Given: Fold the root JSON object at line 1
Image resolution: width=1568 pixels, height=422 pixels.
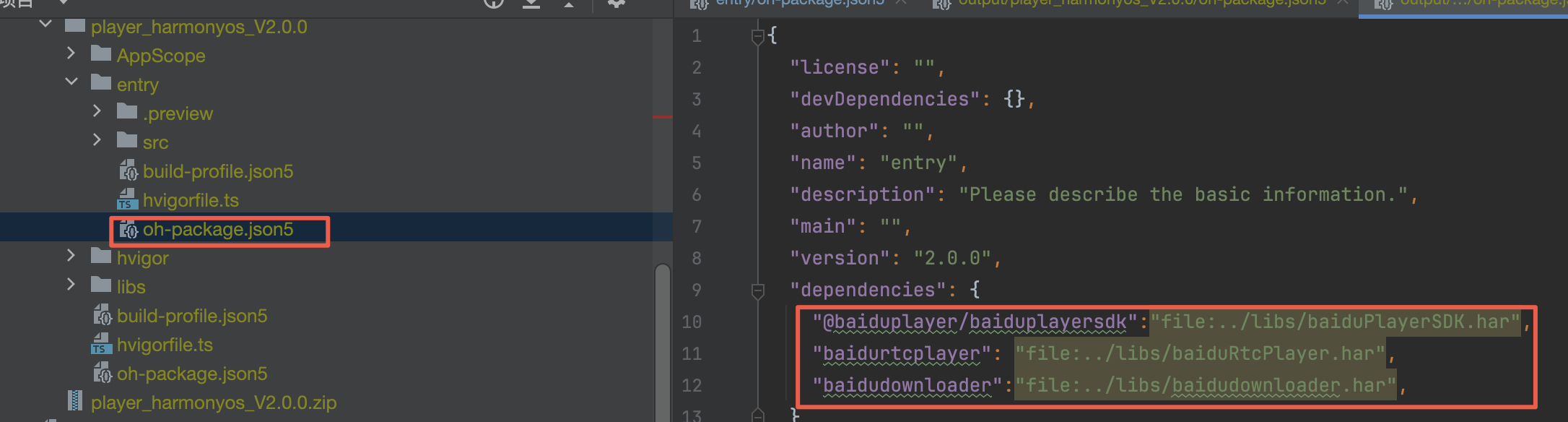Looking at the screenshot, I should click(x=757, y=36).
